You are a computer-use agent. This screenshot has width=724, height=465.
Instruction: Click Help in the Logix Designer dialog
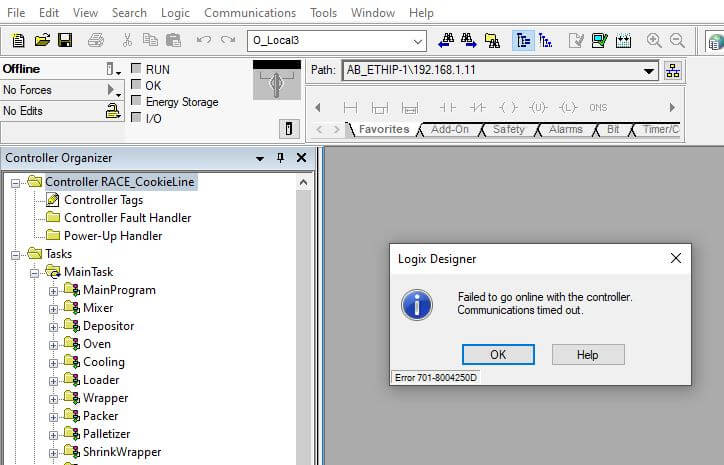tap(588, 355)
